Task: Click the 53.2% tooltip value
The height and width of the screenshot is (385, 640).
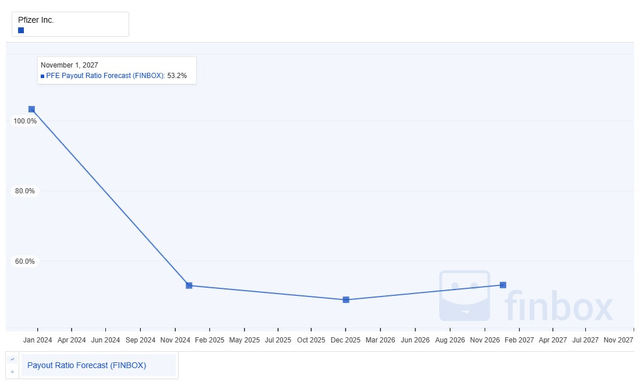Action: point(177,76)
